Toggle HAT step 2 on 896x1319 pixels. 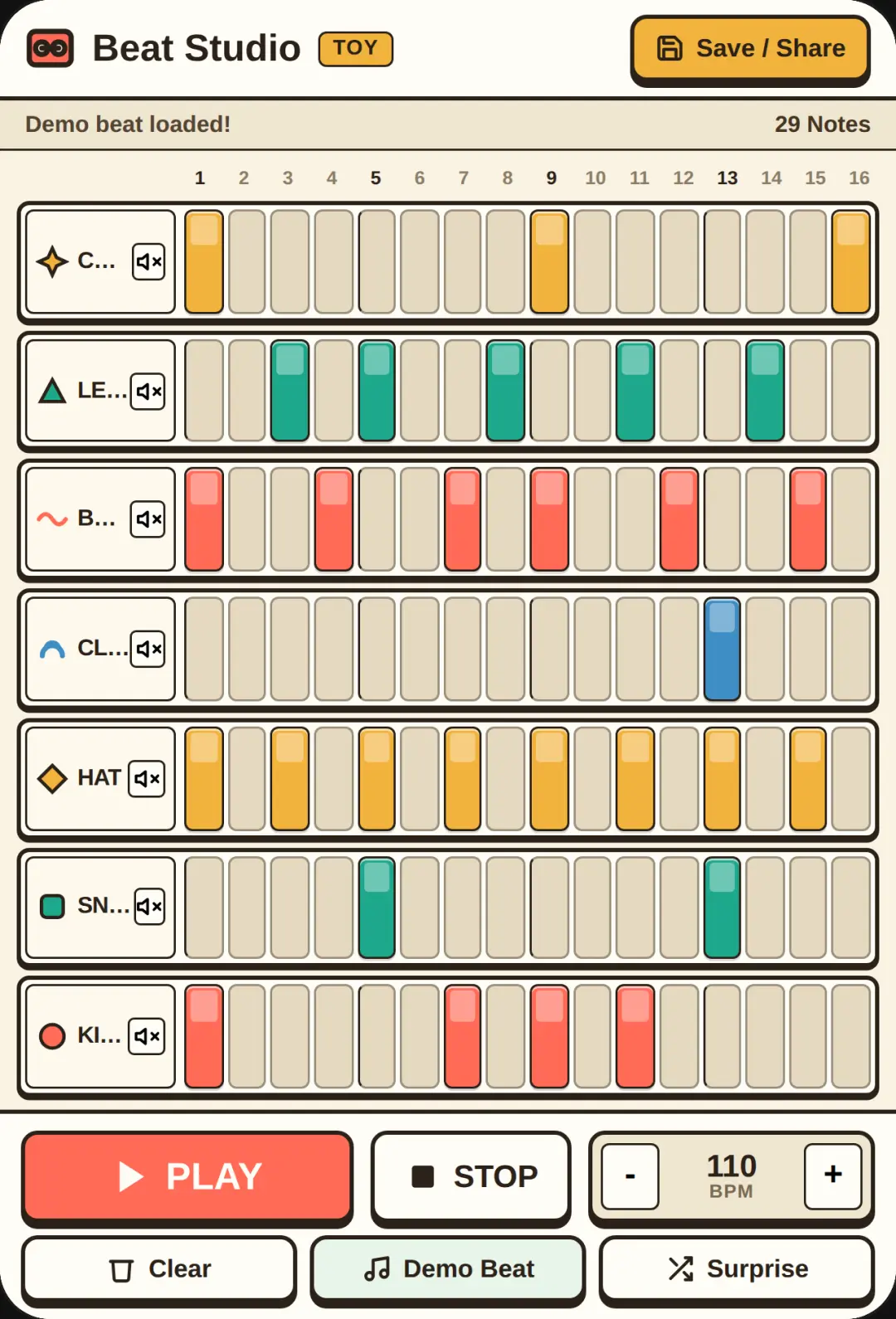[247, 779]
